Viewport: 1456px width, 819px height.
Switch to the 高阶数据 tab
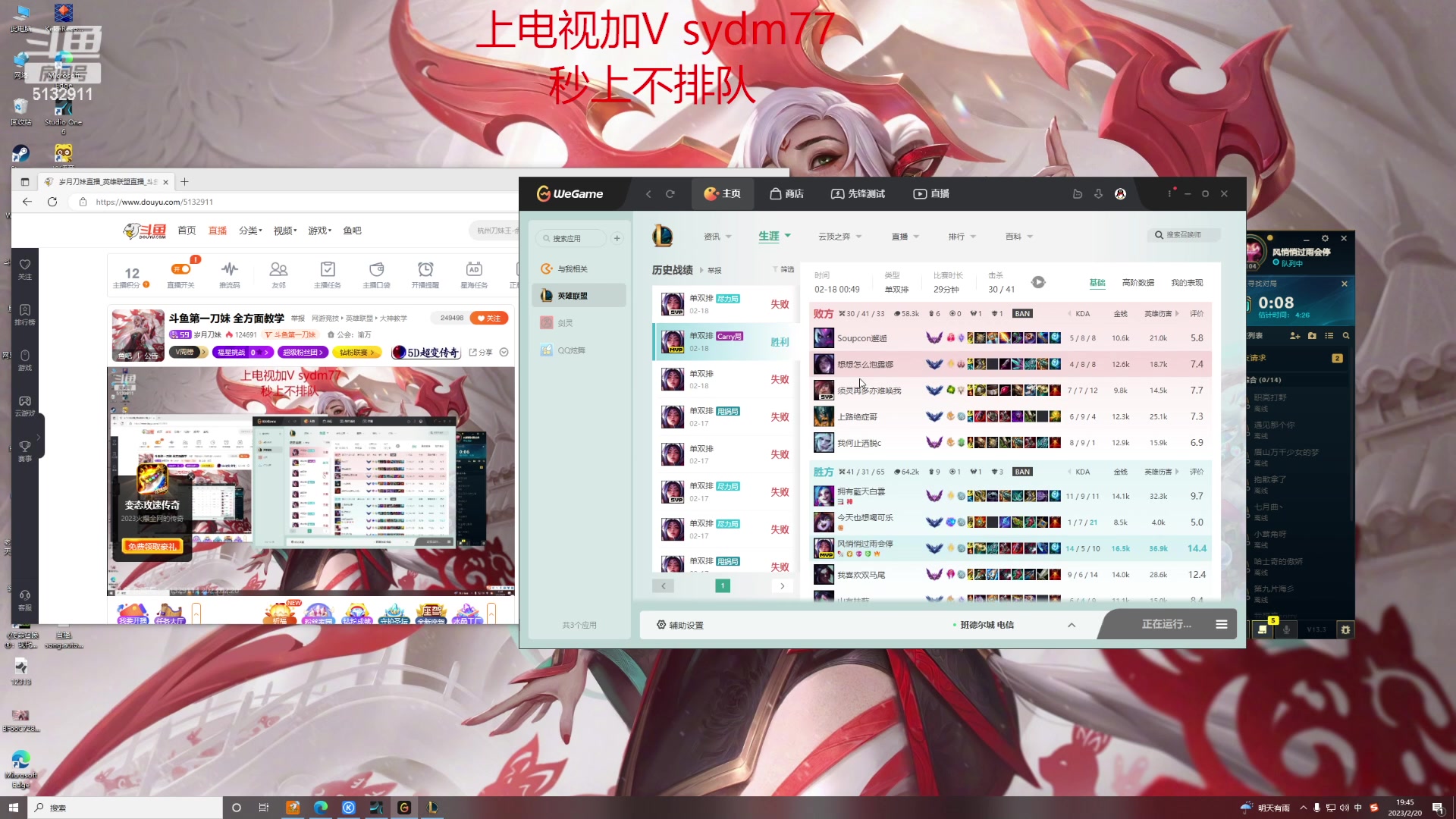[x=1137, y=283]
